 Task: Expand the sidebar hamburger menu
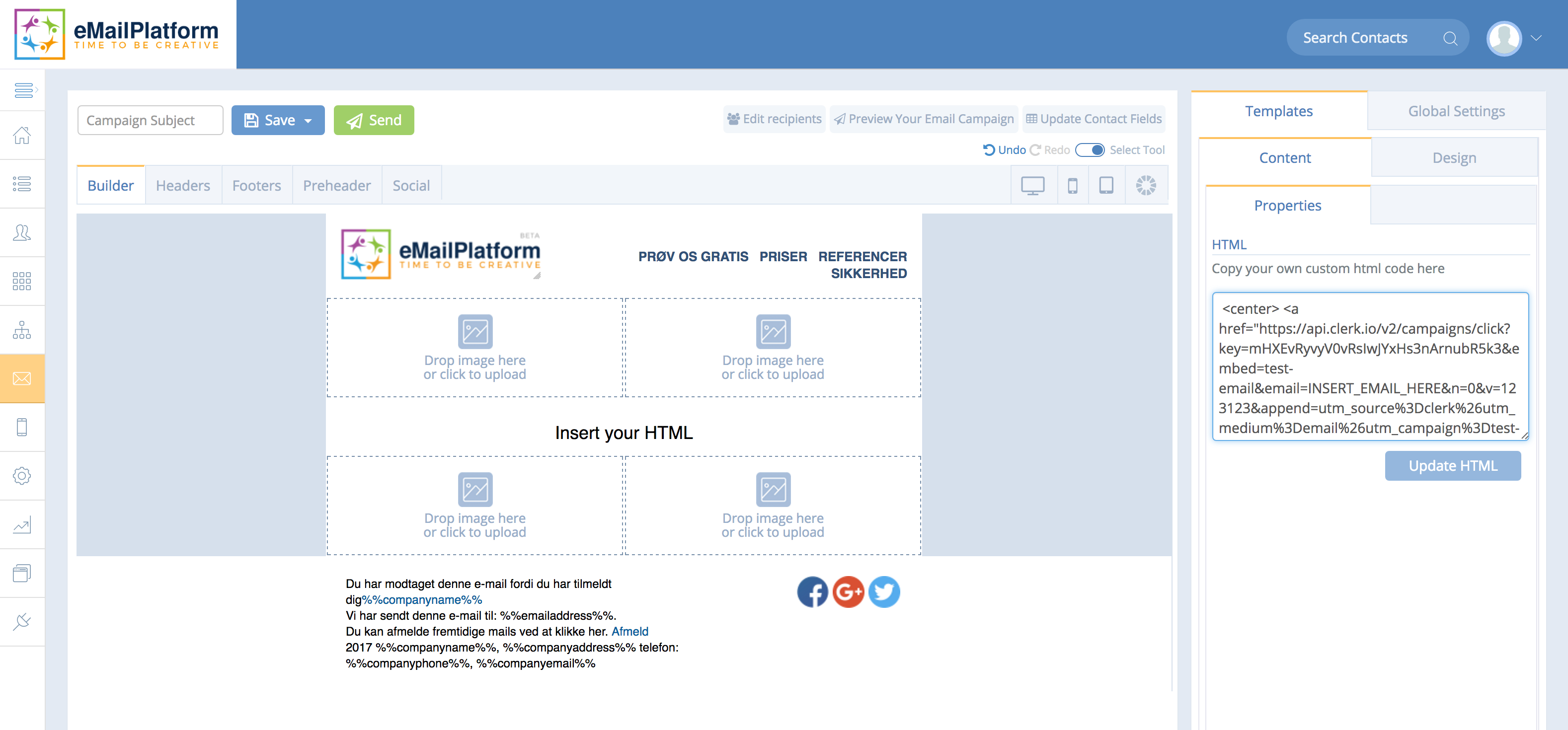click(24, 90)
